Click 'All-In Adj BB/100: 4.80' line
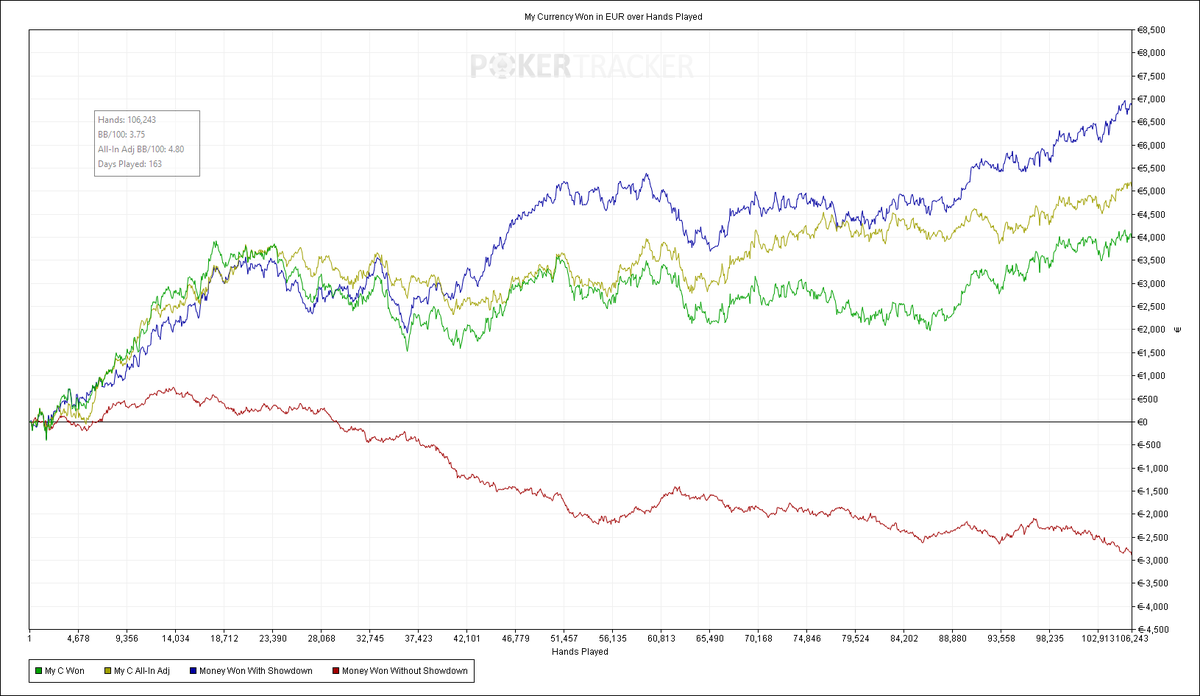 140,149
